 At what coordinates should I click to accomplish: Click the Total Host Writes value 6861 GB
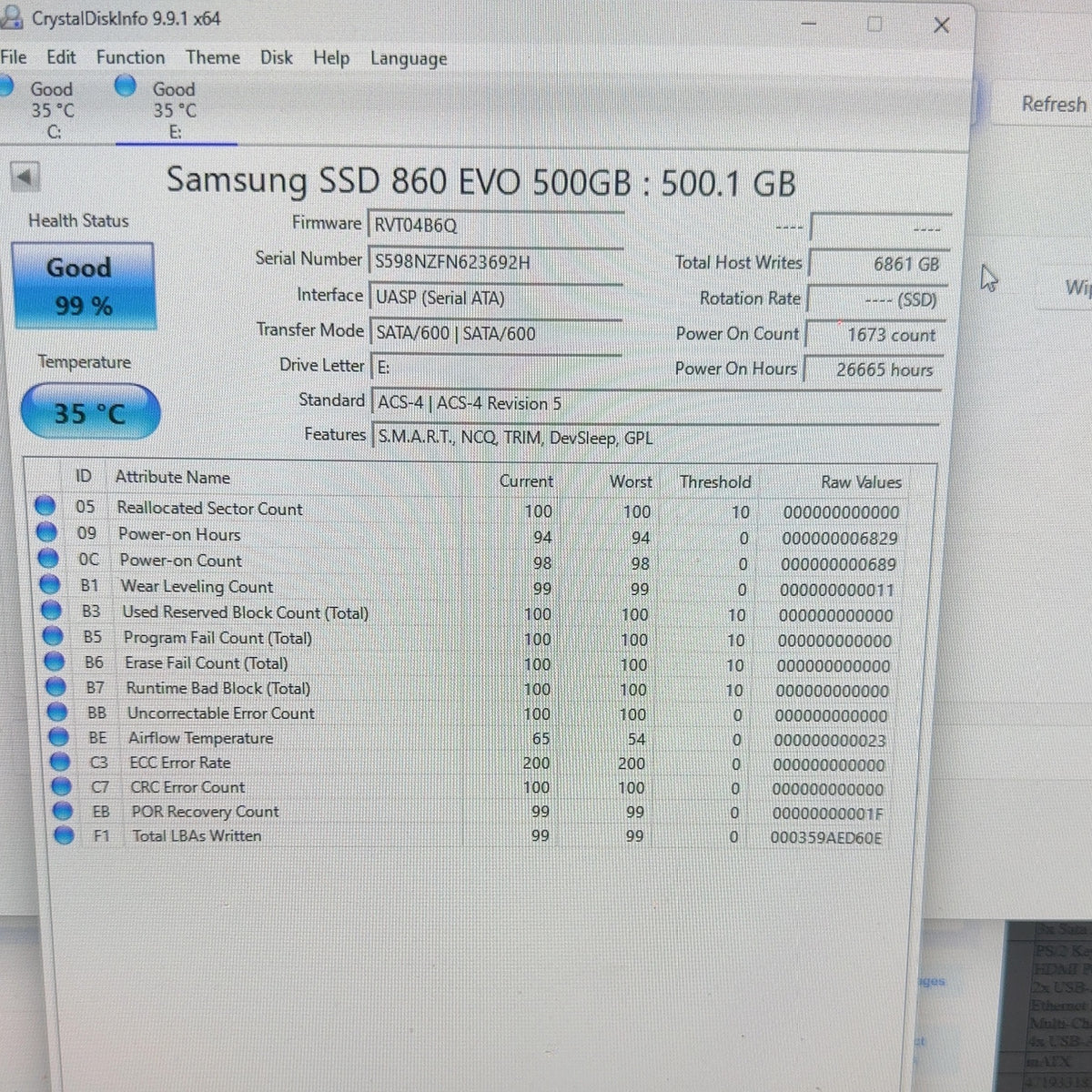[x=878, y=264]
